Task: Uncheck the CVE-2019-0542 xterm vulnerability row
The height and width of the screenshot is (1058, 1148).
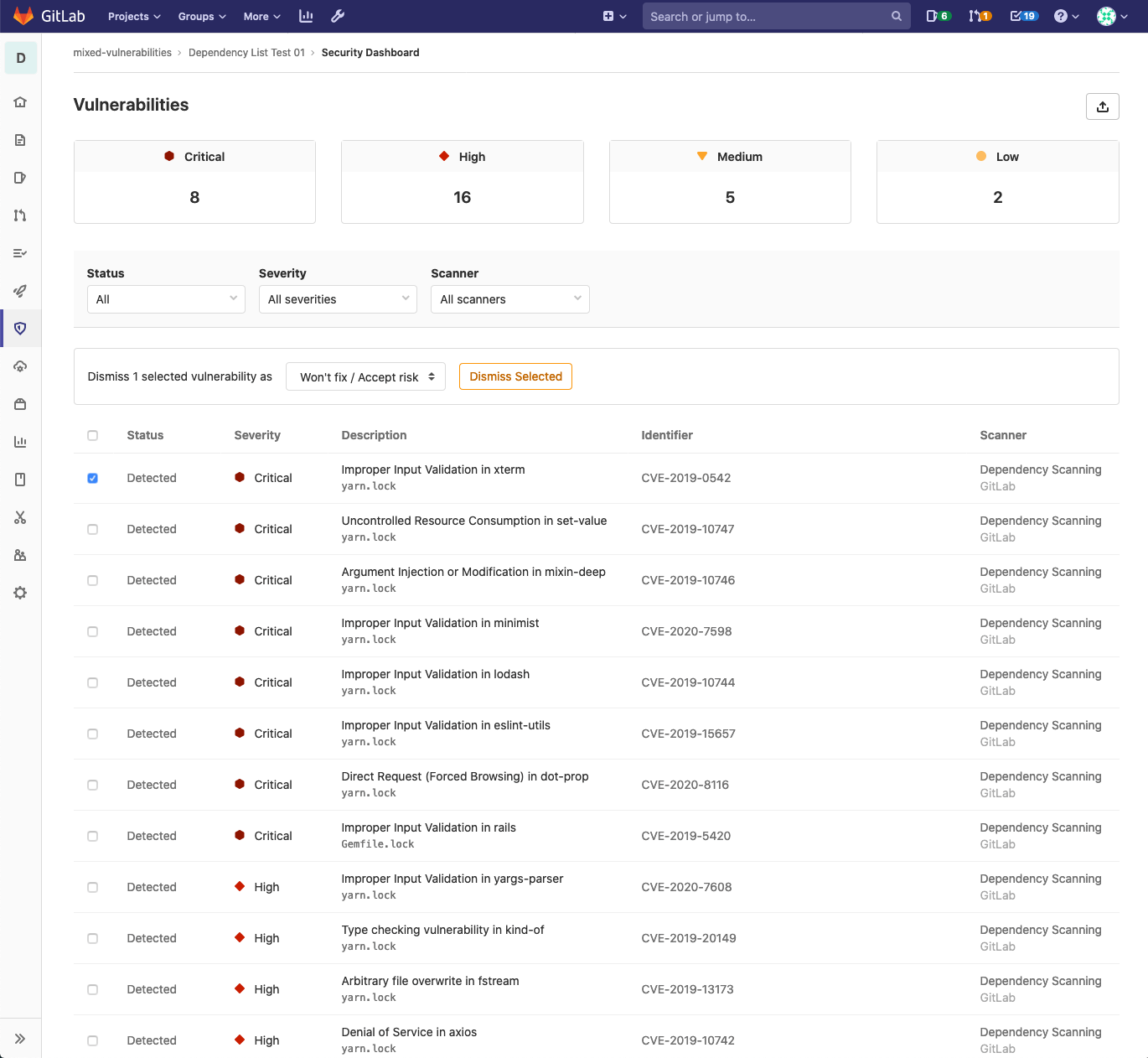Action: pyautogui.click(x=92, y=478)
